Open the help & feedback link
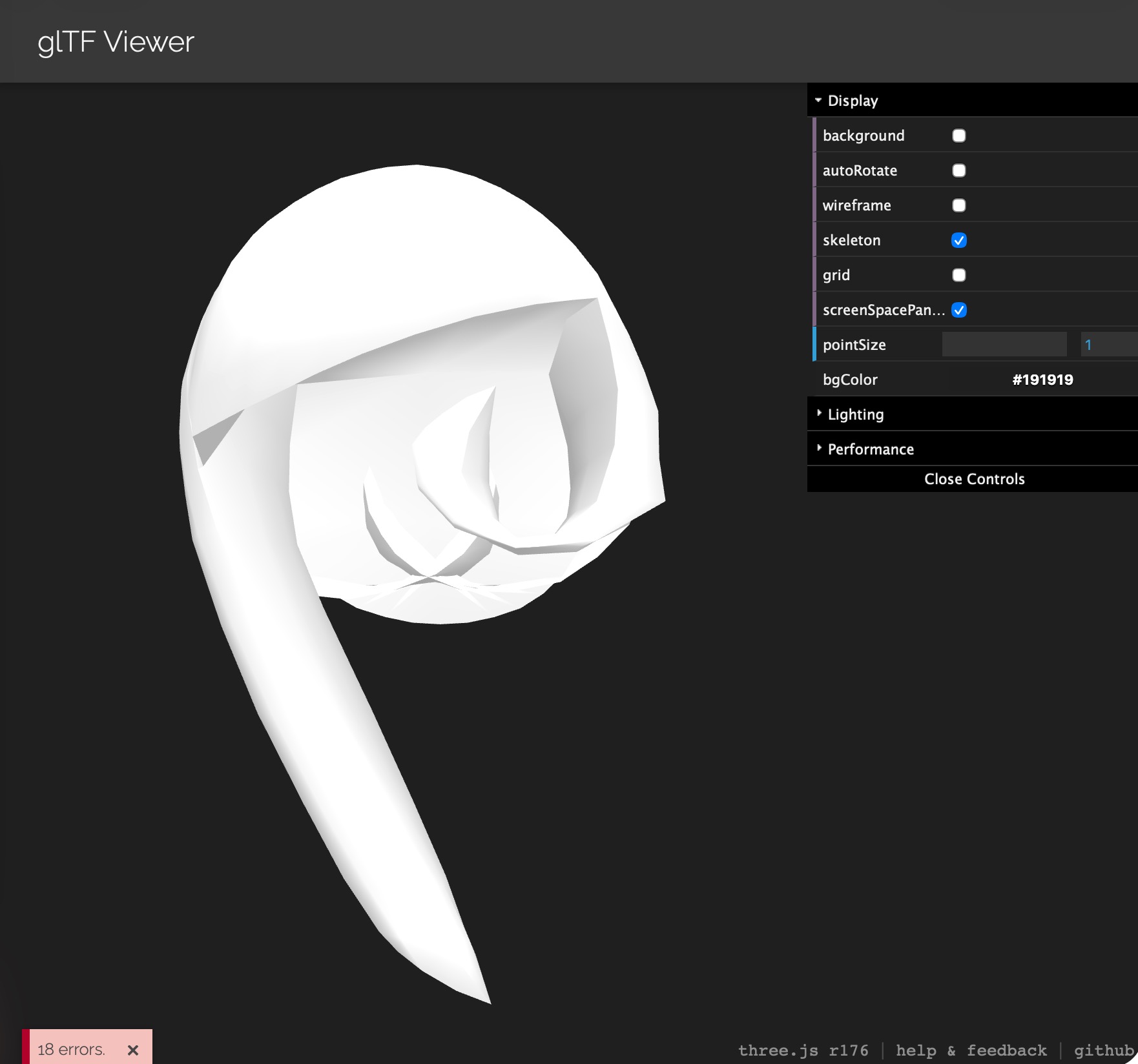The width and height of the screenshot is (1138, 1064). pyautogui.click(x=971, y=1050)
